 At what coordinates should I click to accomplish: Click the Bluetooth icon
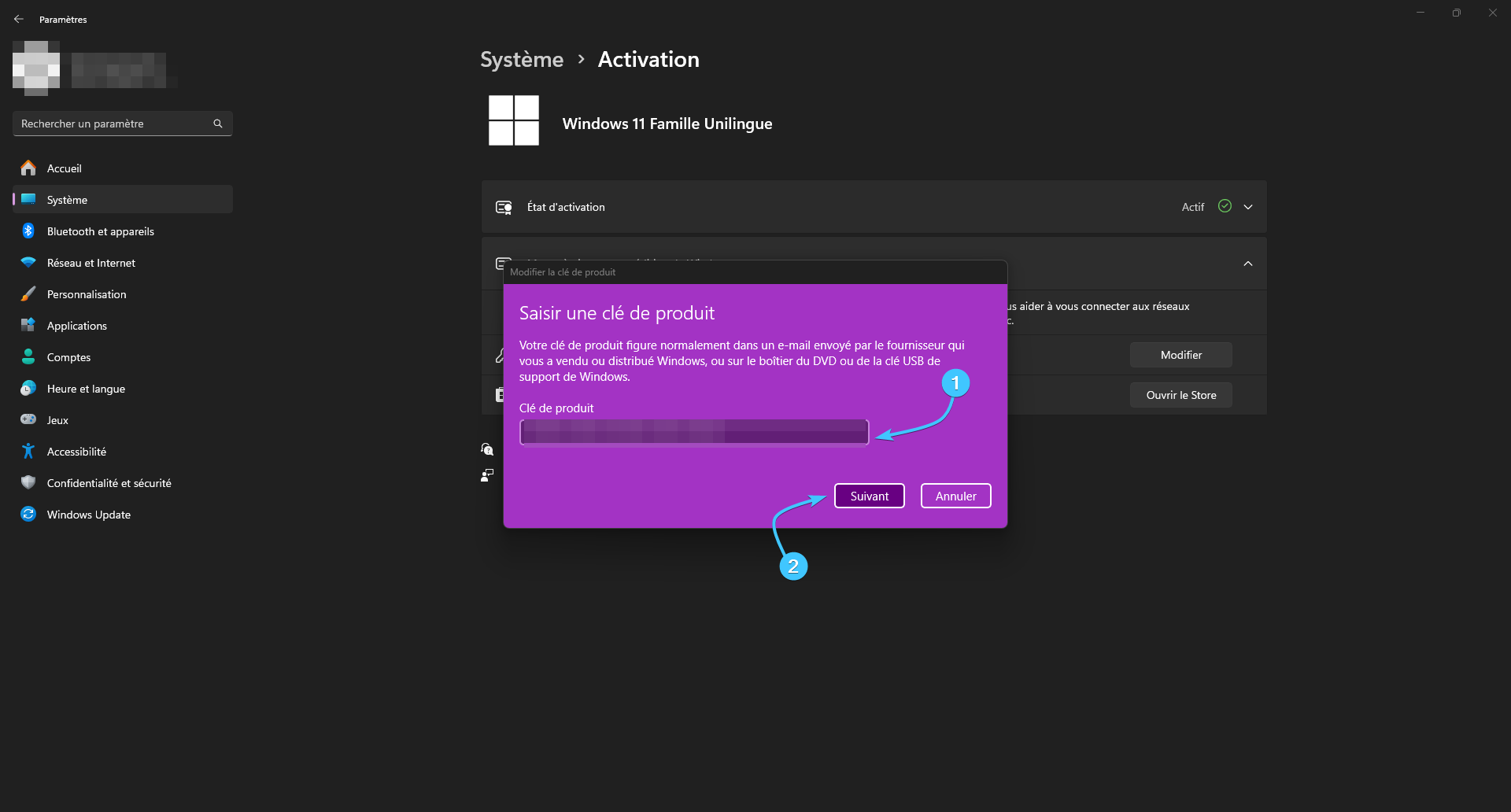pyautogui.click(x=28, y=231)
